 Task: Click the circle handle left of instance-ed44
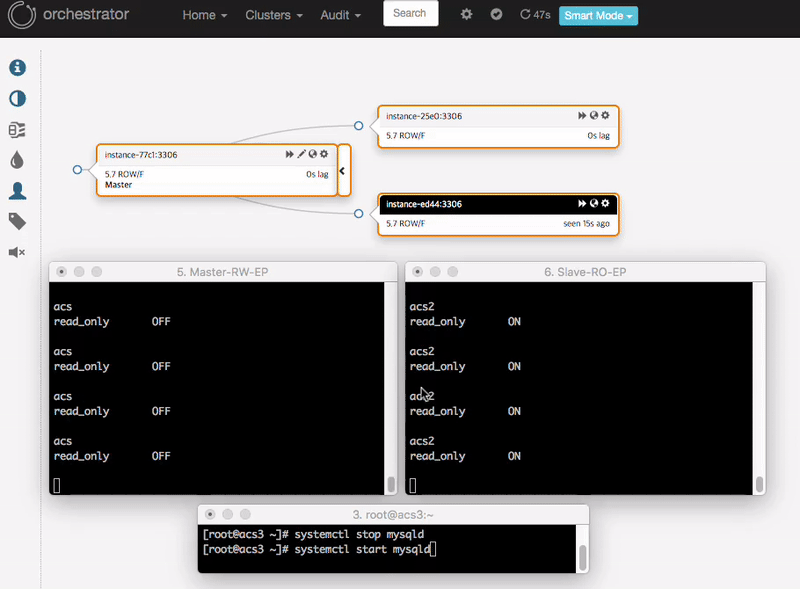click(x=359, y=213)
